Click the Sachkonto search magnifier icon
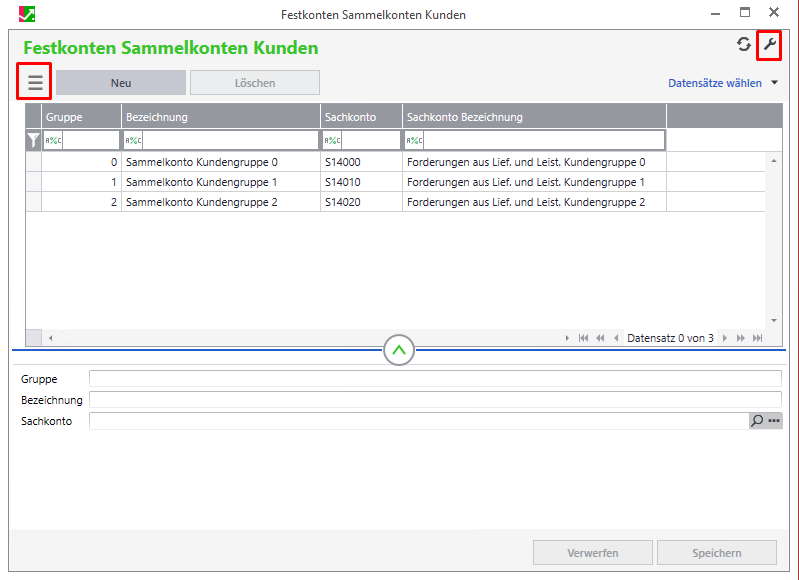Screen dimensions: 799x580 pos(757,422)
